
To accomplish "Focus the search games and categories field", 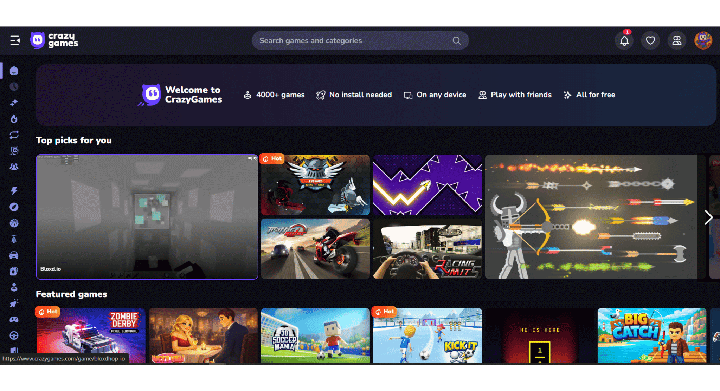I will [360, 40].
